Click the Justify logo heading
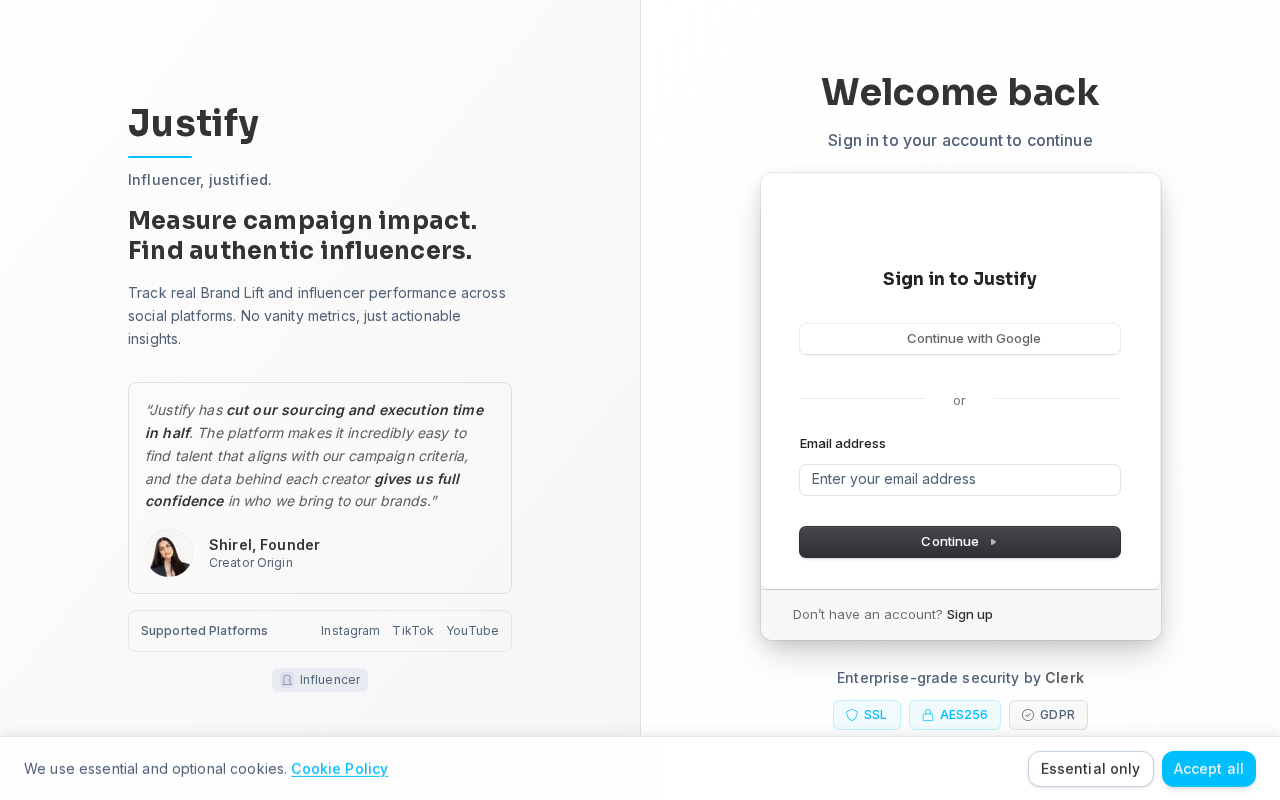 pyautogui.click(x=194, y=123)
